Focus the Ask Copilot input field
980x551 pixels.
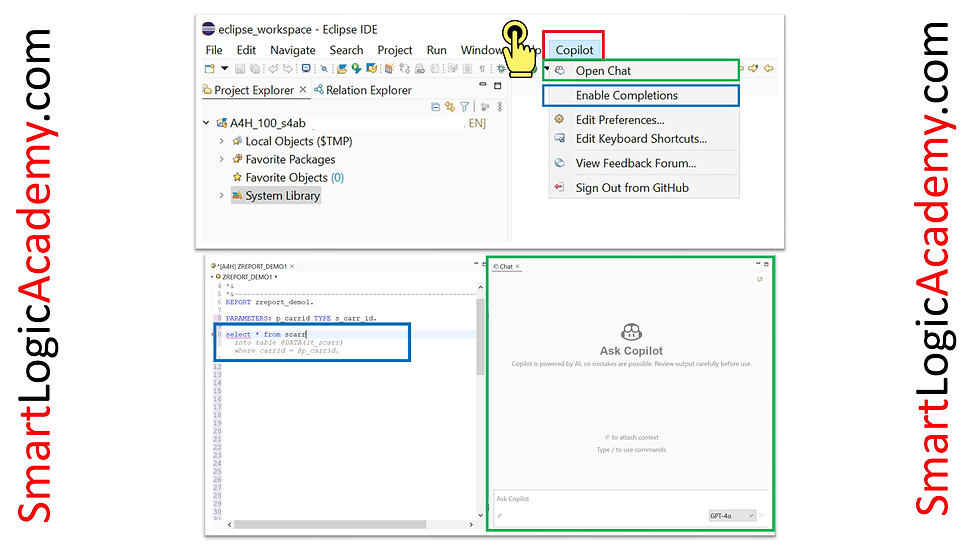coord(630,499)
